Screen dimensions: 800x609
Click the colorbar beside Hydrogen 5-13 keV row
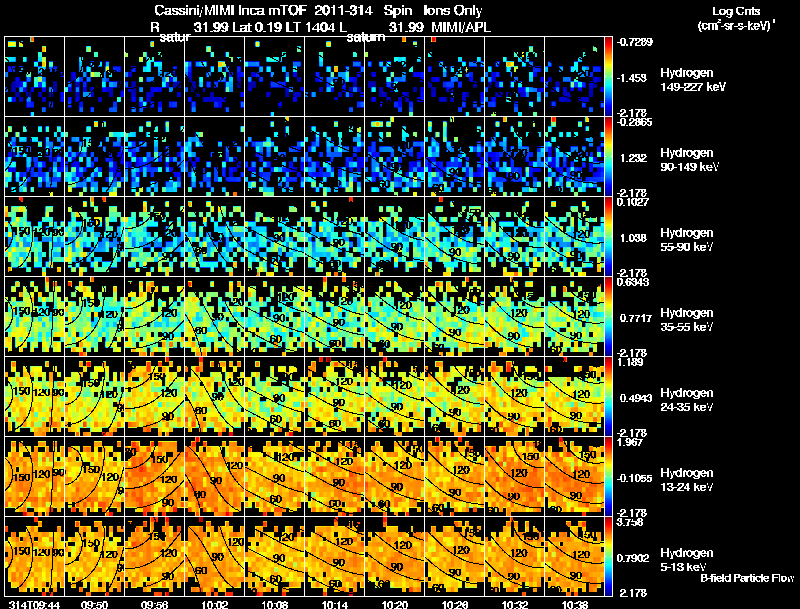[x=608, y=556]
